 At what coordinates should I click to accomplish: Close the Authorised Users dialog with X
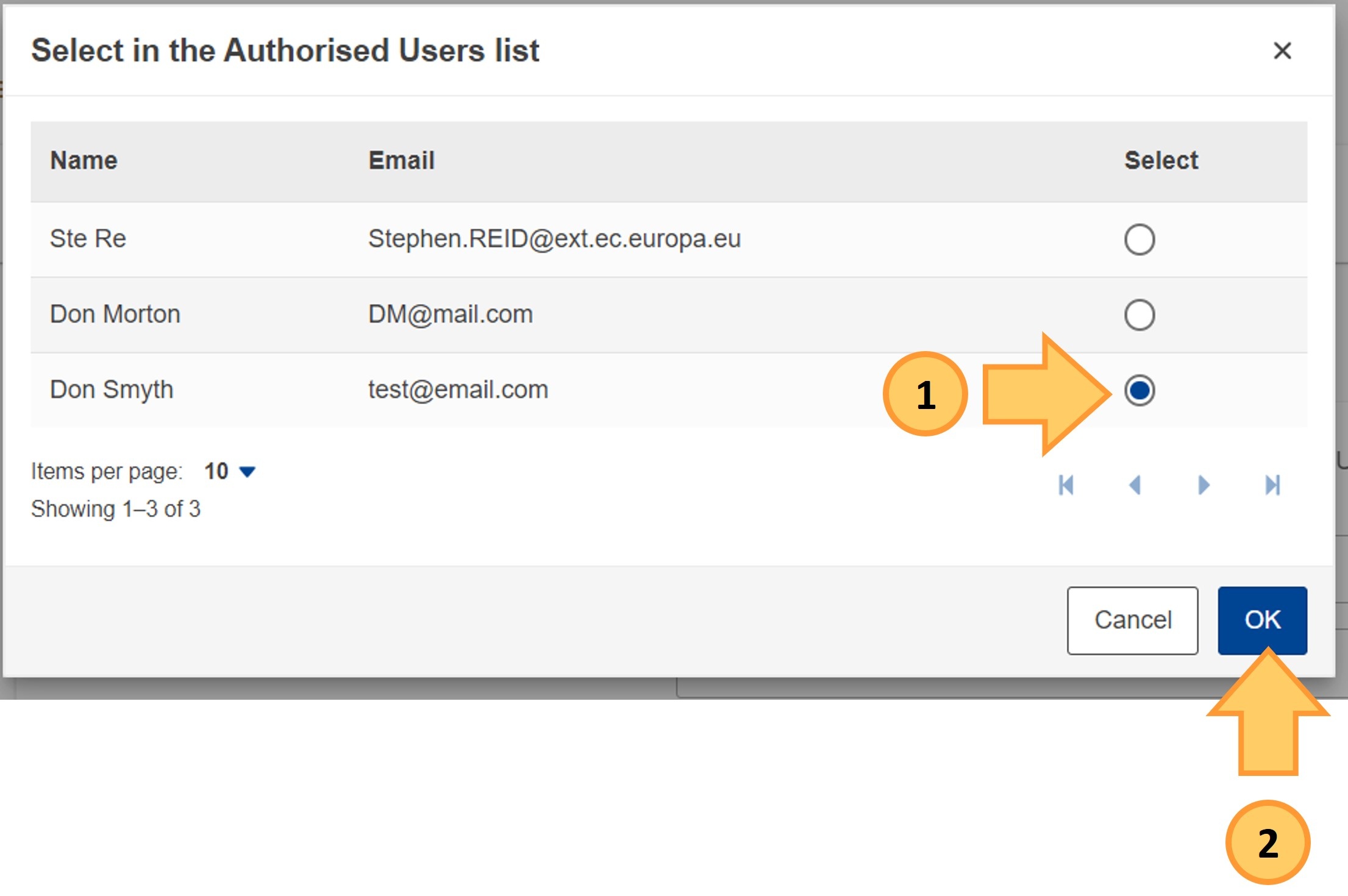1282,51
